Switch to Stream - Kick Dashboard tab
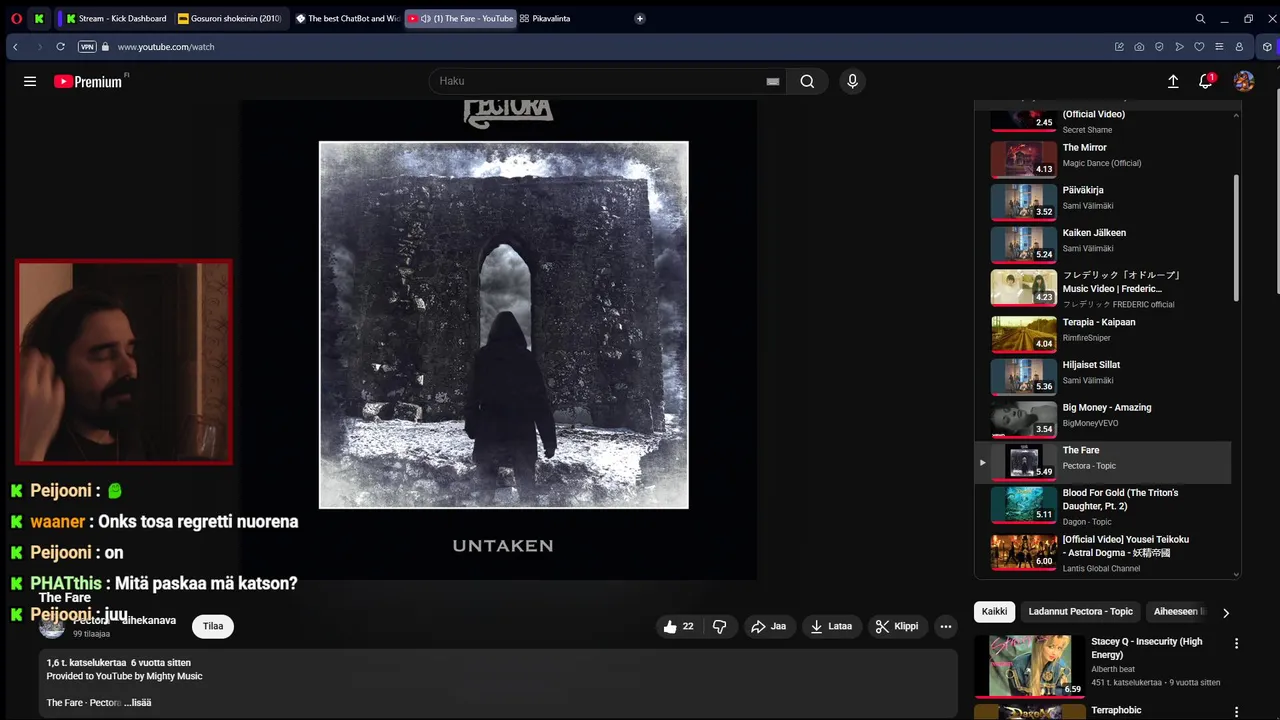The height and width of the screenshot is (720, 1280). click(115, 18)
